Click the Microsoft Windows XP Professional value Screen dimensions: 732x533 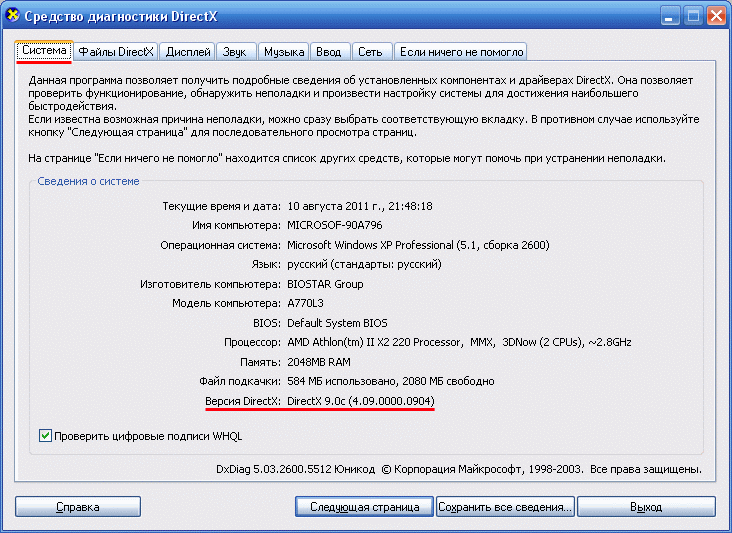coord(418,245)
